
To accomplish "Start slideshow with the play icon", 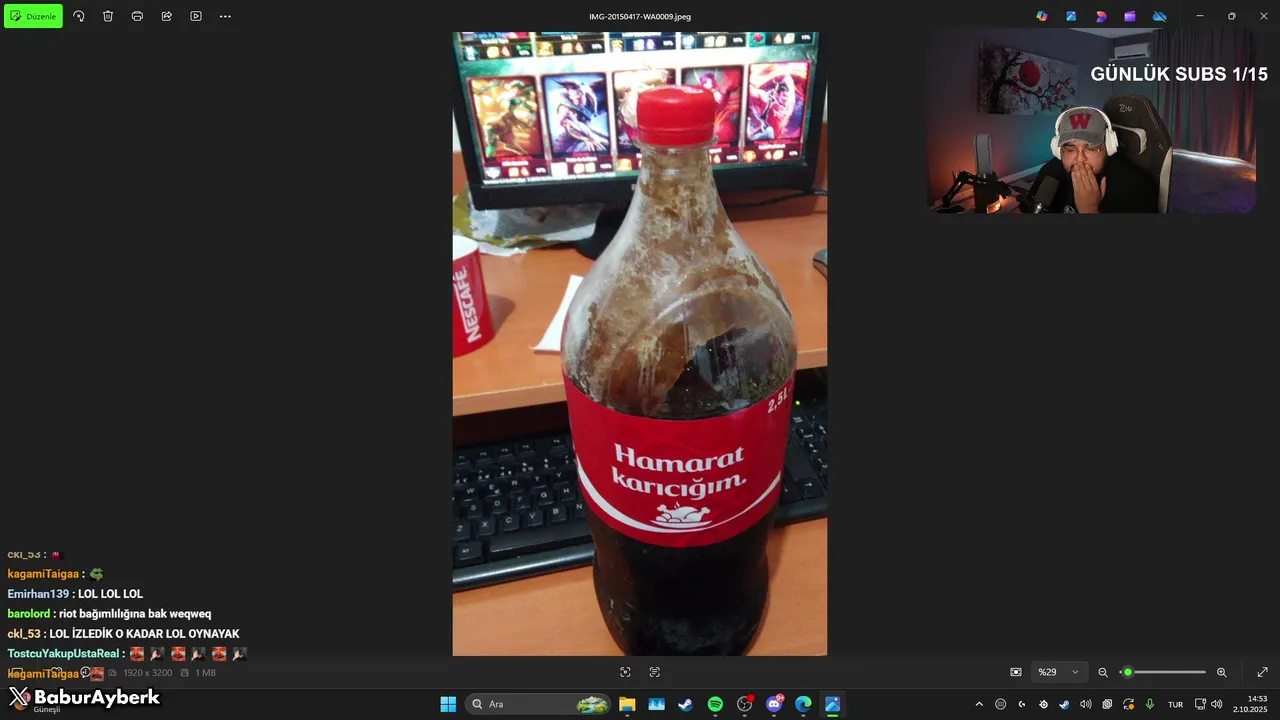I will pos(196,16).
